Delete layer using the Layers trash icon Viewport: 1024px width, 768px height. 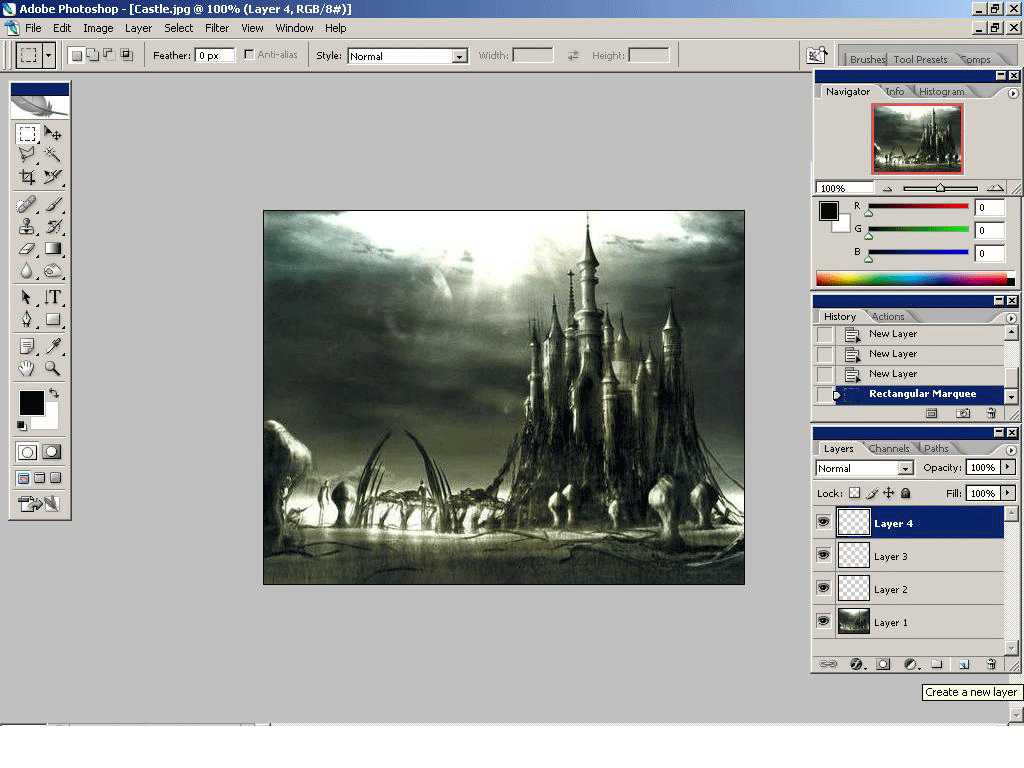point(991,664)
